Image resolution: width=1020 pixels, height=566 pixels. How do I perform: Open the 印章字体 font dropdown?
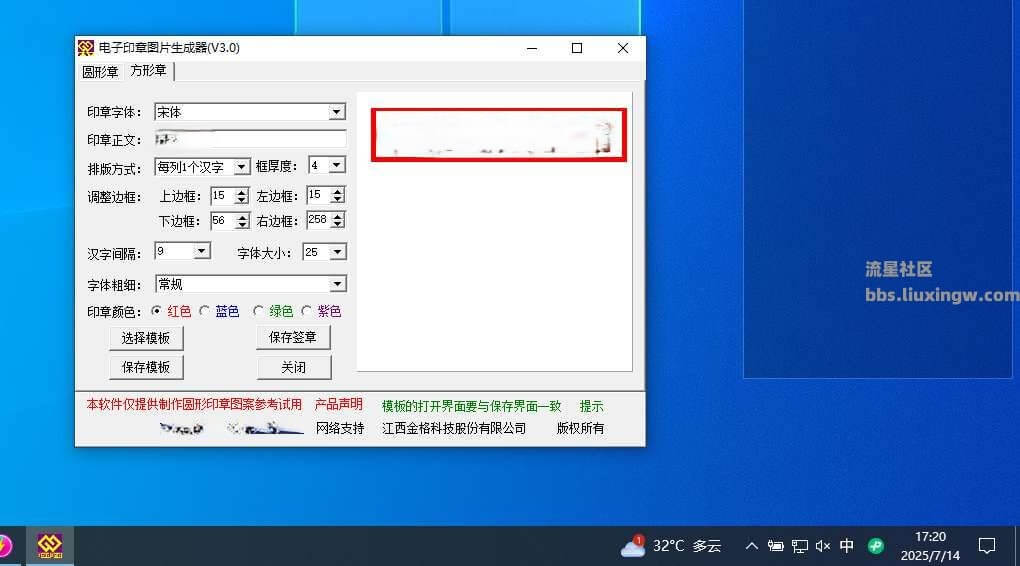[x=336, y=112]
